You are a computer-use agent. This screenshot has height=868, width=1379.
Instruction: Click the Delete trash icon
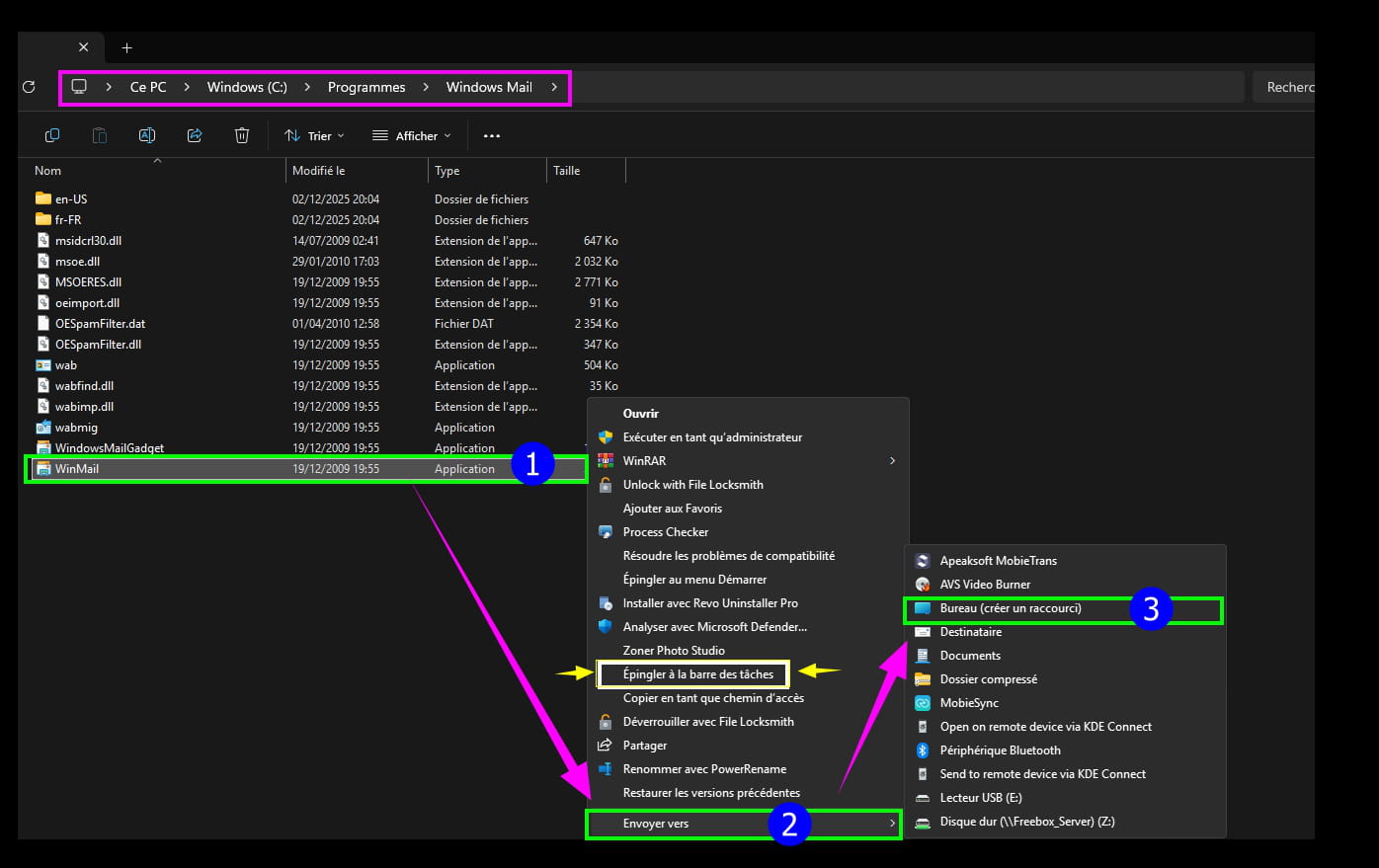tap(242, 135)
